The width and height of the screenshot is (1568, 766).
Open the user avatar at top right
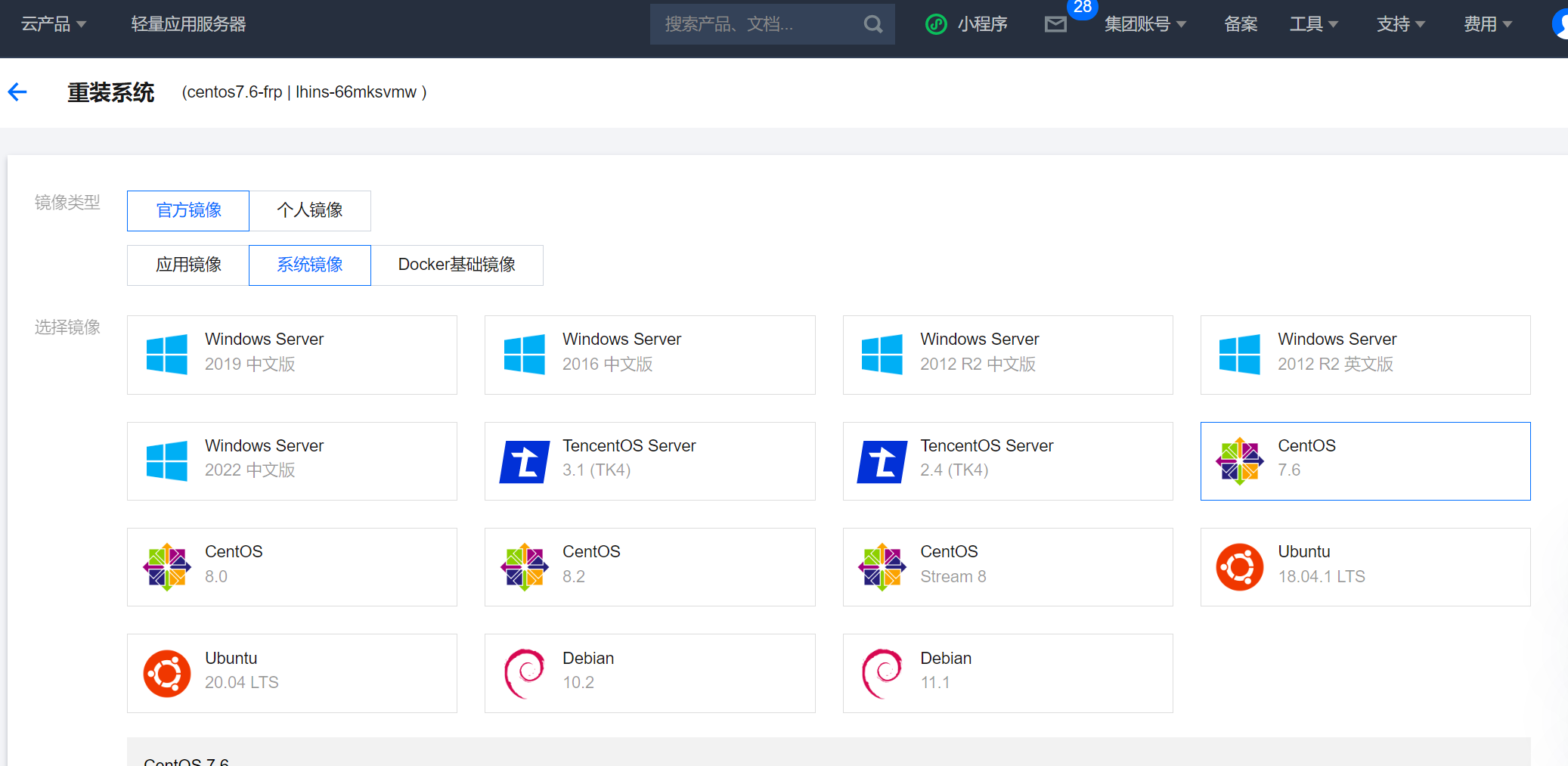point(1560,24)
